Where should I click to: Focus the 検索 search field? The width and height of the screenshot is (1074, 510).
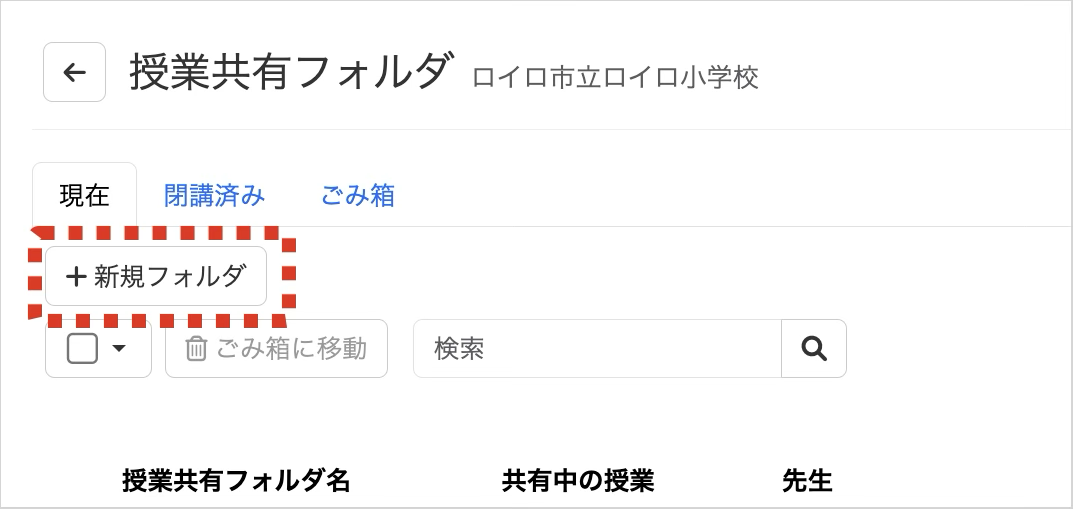click(597, 348)
